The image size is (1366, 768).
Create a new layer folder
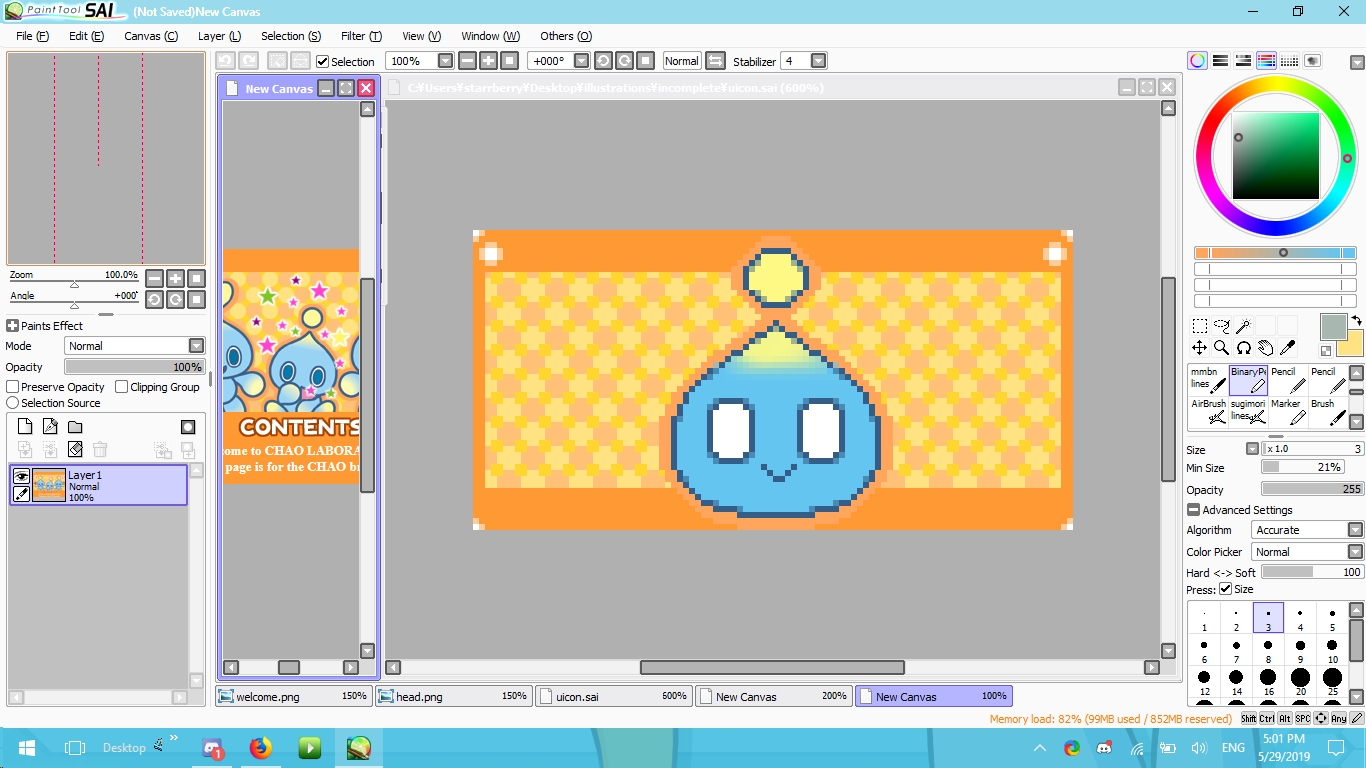point(75,427)
